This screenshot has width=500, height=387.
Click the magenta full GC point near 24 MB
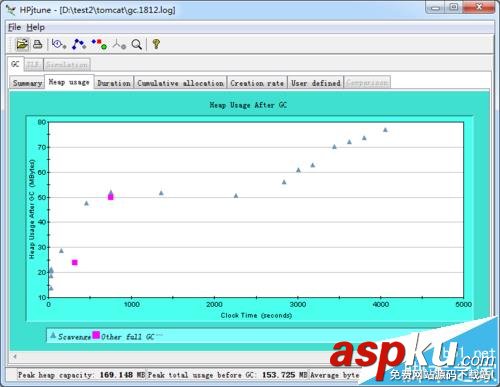pyautogui.click(x=75, y=263)
